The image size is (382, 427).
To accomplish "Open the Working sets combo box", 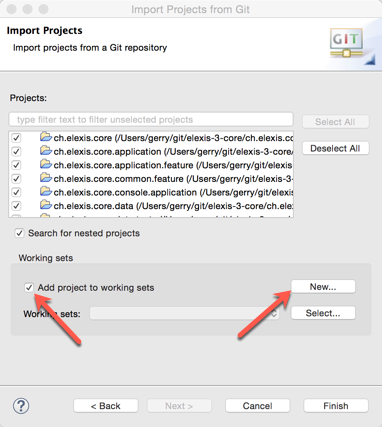I will (184, 313).
